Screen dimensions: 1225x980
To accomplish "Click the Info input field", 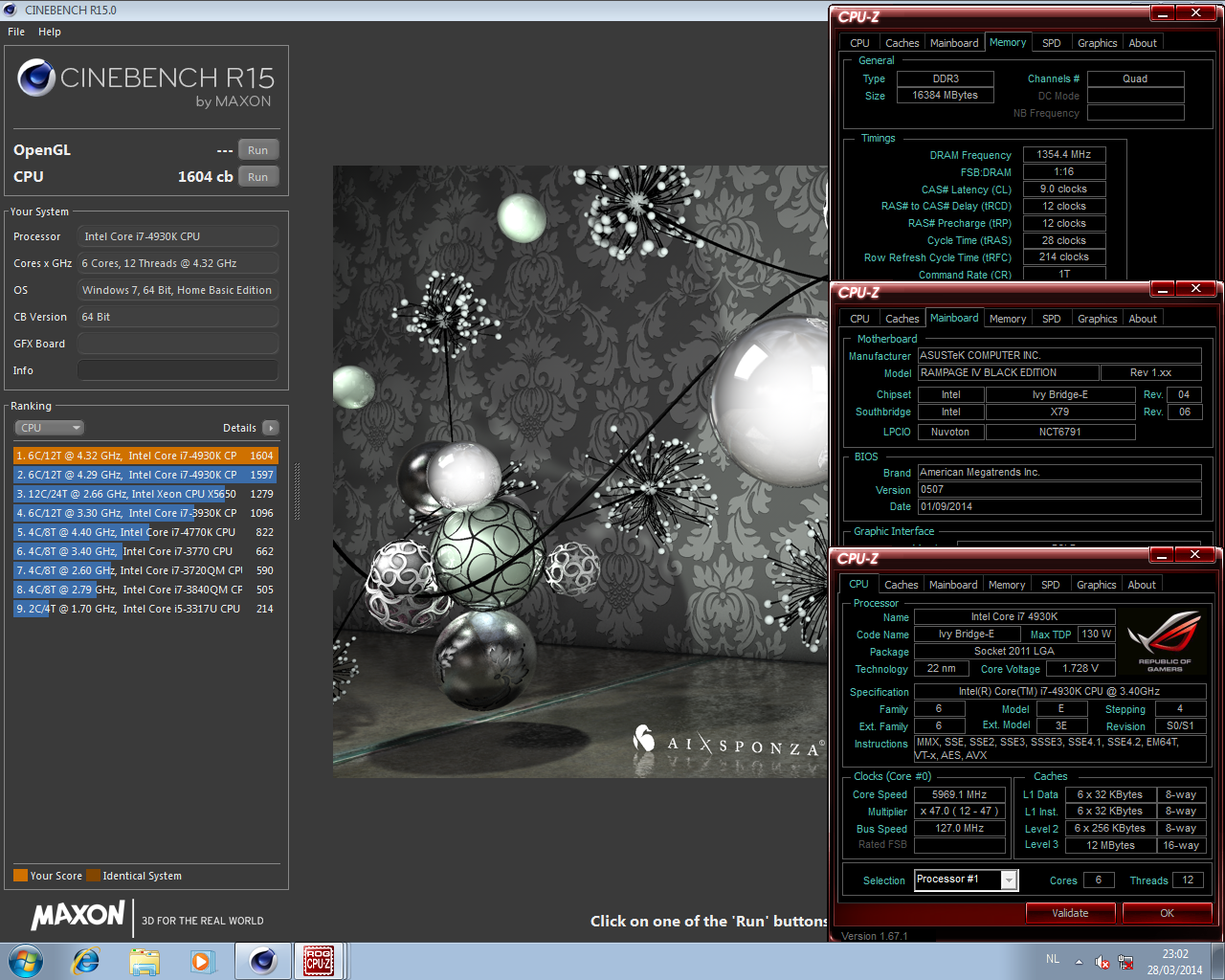I will 178,370.
